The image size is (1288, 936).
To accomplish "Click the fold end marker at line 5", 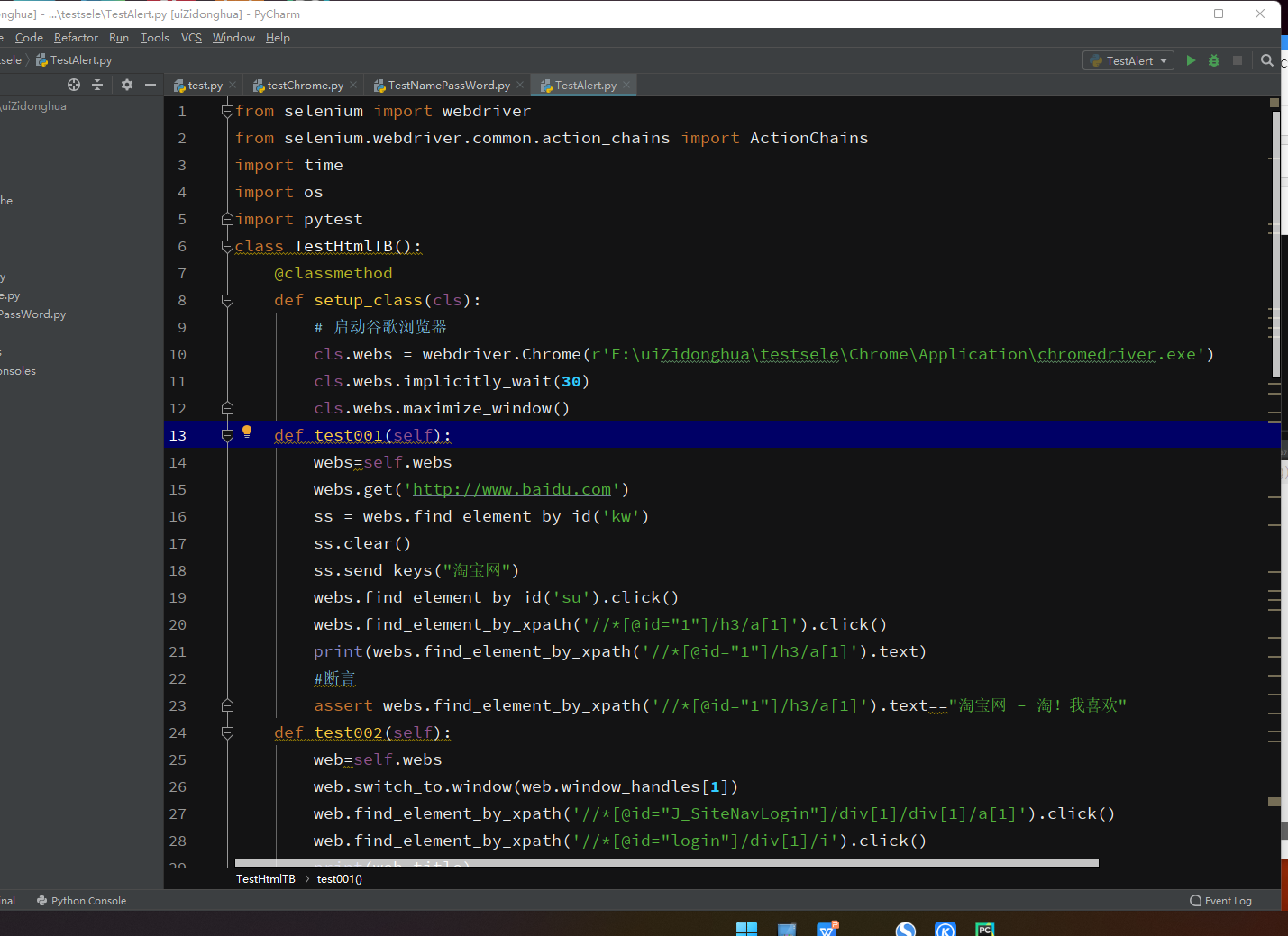I will [x=227, y=219].
